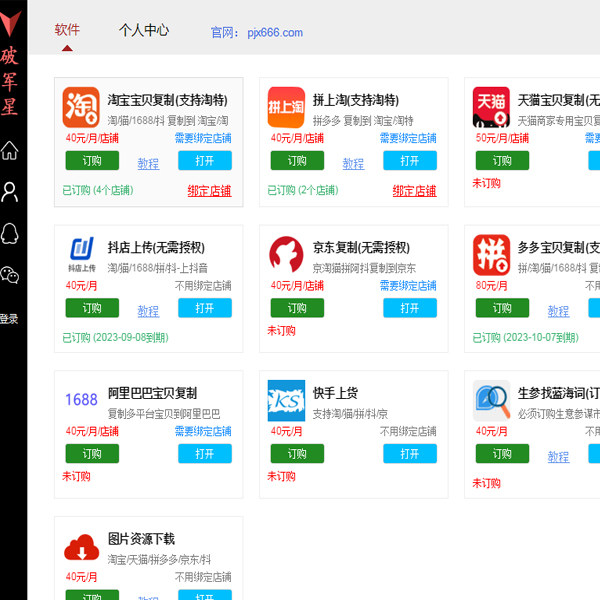Click 订购 for 淘宝宝贝复制
Screen dimensions: 600x600
pyautogui.click(x=92, y=160)
